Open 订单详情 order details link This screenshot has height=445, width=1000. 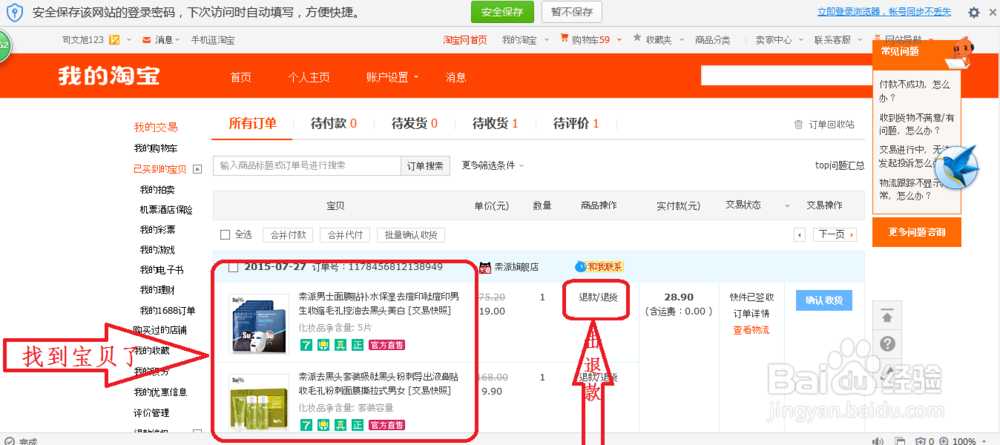(x=751, y=313)
